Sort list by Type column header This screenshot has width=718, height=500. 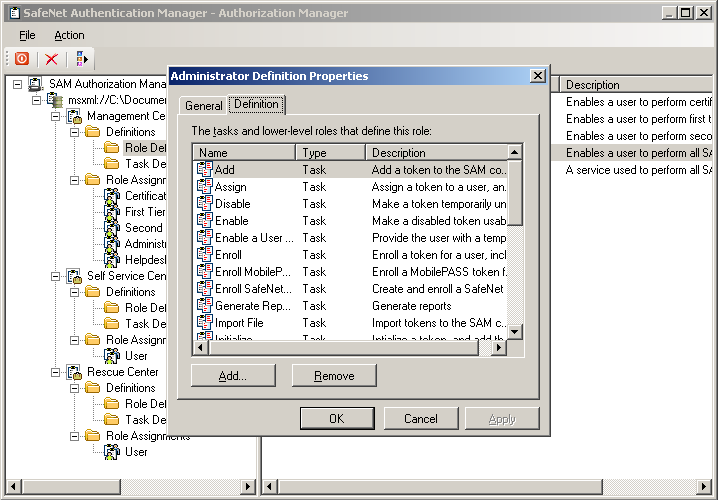(x=331, y=152)
